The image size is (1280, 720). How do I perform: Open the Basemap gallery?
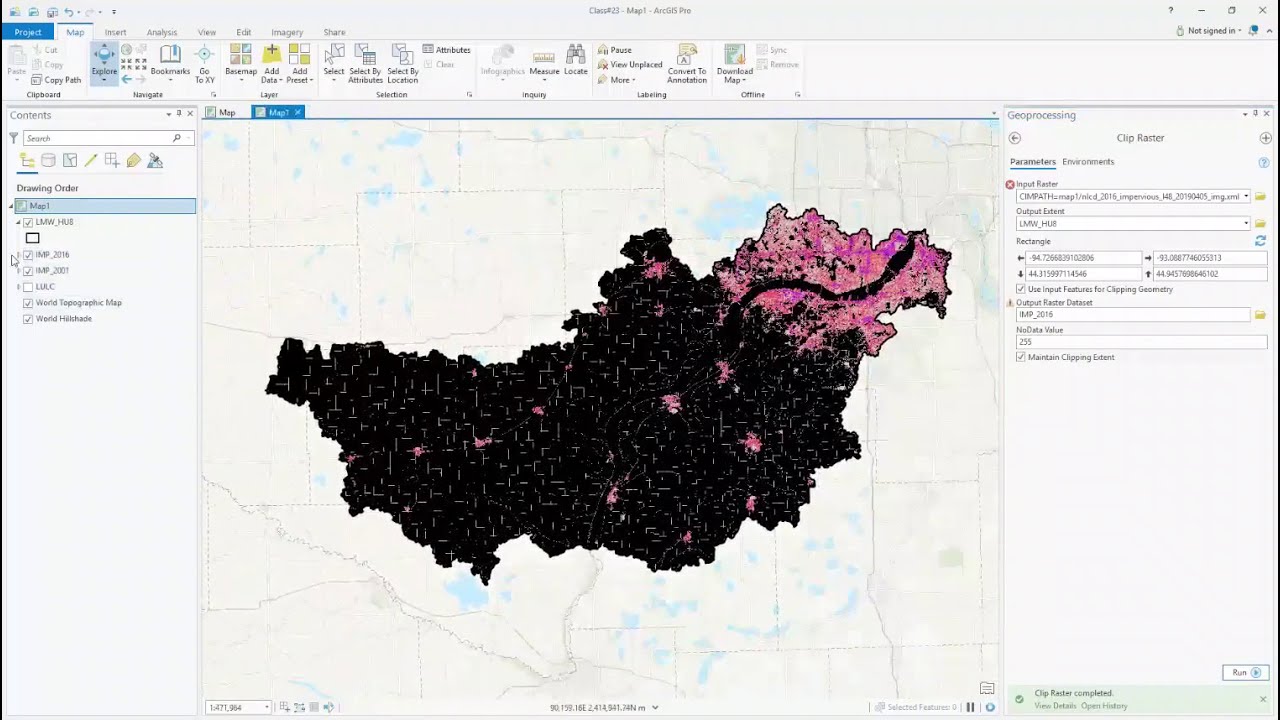pos(241,62)
